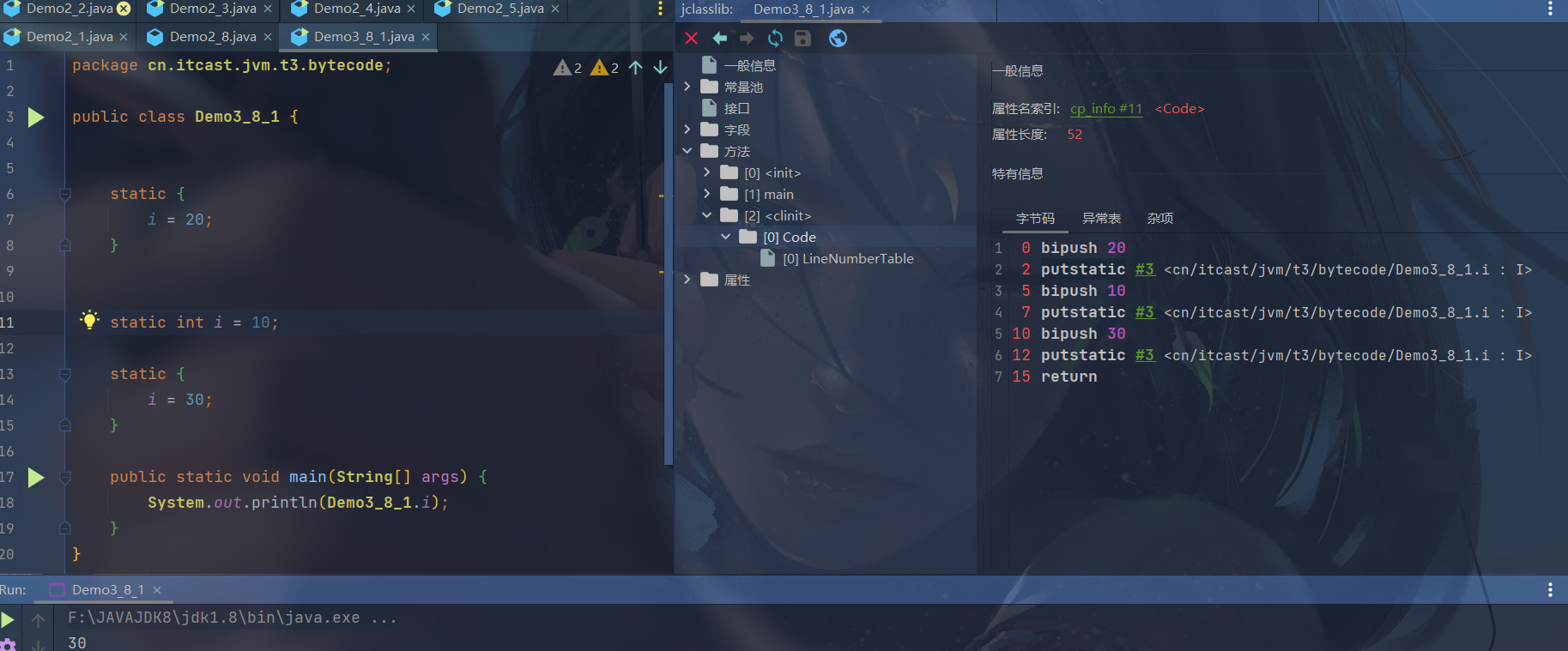Close the Demo2_2.java editor tab
The width and height of the screenshot is (1568, 651).
pos(124,9)
